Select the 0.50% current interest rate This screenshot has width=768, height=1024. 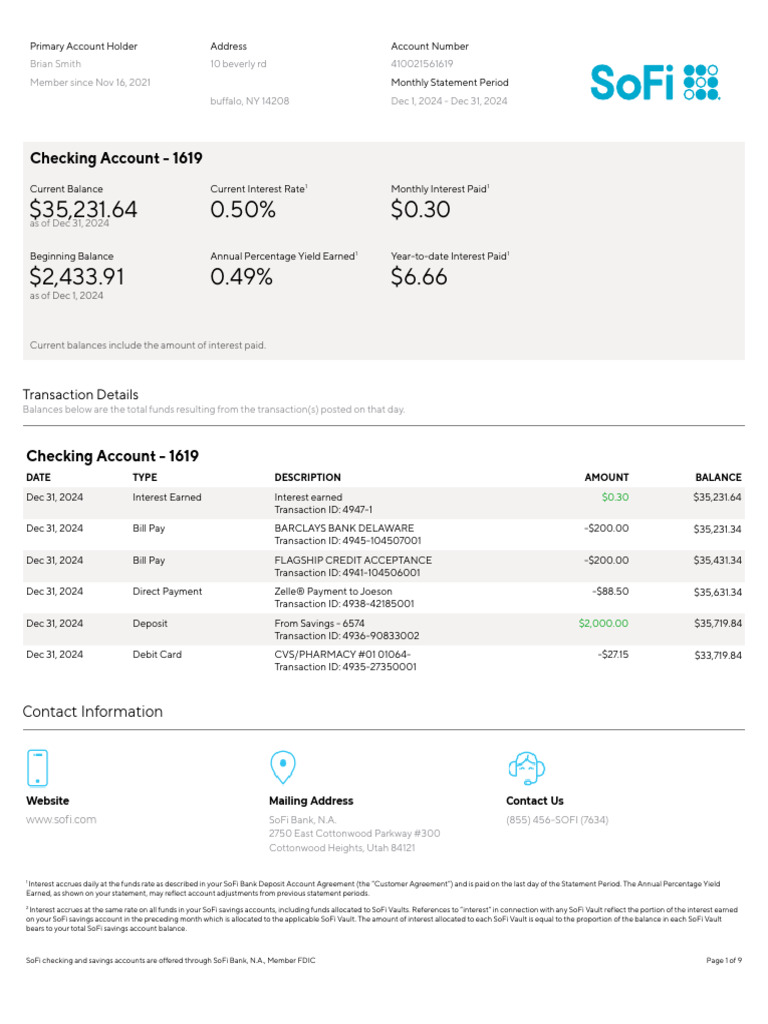click(x=243, y=210)
